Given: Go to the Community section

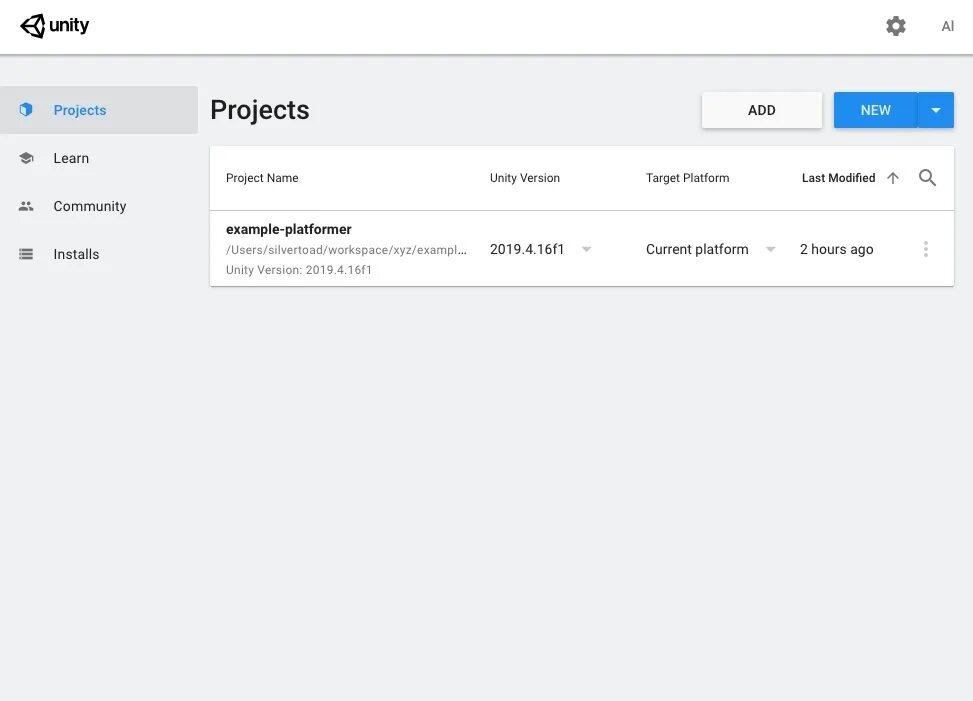Looking at the screenshot, I should pyautogui.click(x=89, y=206).
